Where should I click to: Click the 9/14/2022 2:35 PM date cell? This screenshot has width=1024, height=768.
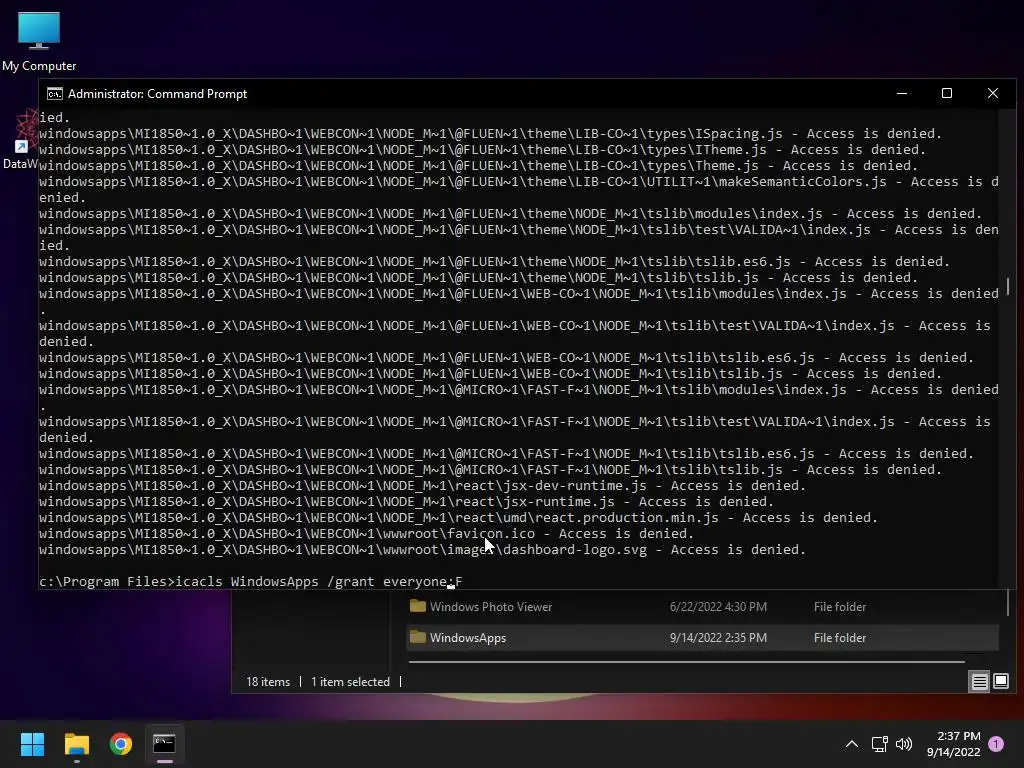[x=718, y=637]
